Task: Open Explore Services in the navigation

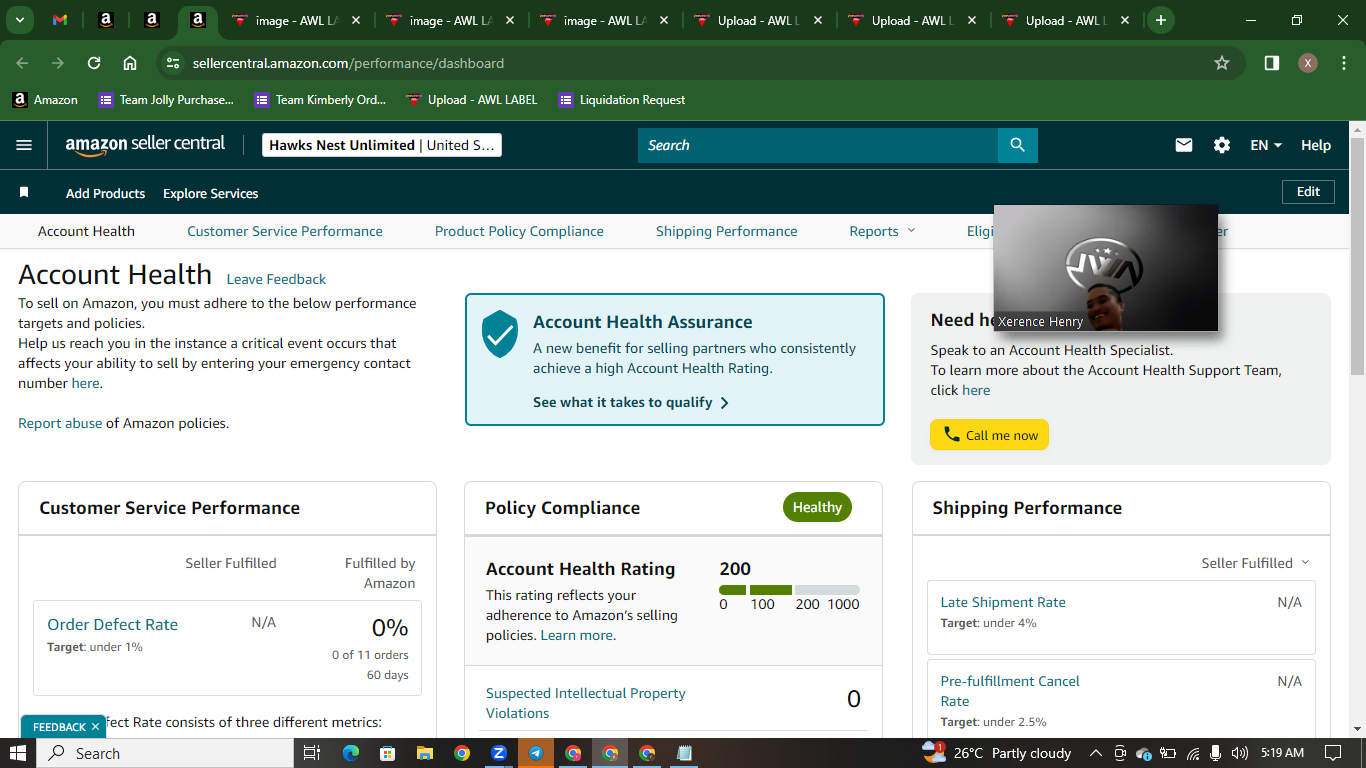Action: click(211, 193)
